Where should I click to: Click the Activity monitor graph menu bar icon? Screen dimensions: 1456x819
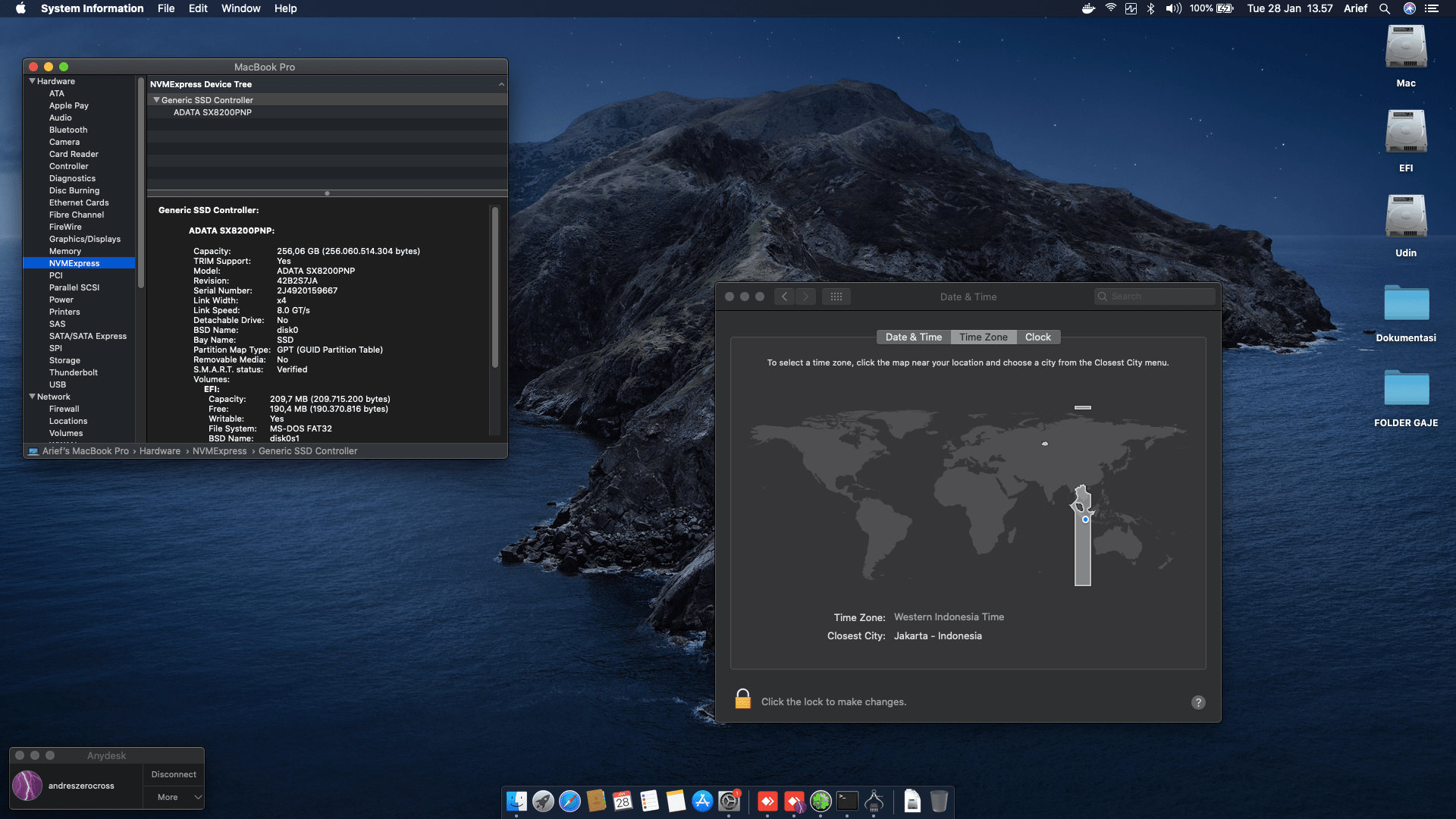pos(1131,8)
